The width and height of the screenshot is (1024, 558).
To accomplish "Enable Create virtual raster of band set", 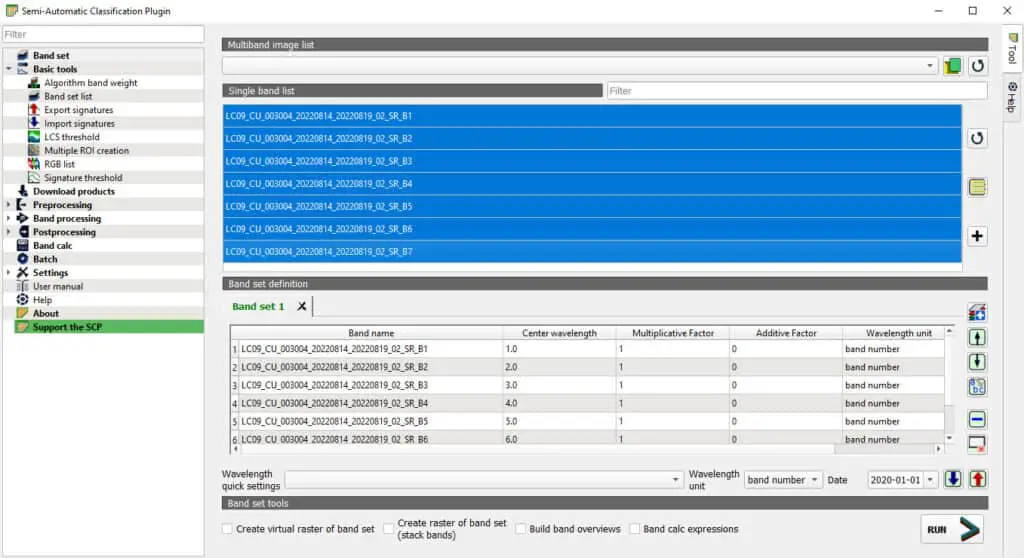I will tap(227, 529).
